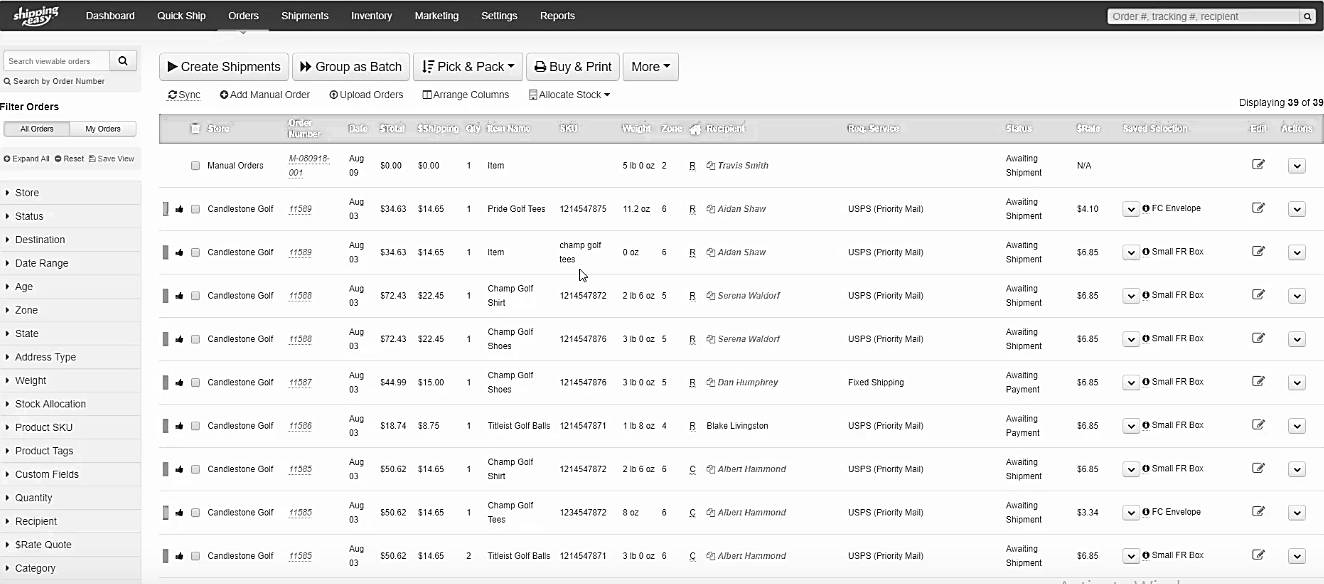Edit the Travis Smith order with pencil icon
The width and height of the screenshot is (1324, 584).
point(1259,164)
